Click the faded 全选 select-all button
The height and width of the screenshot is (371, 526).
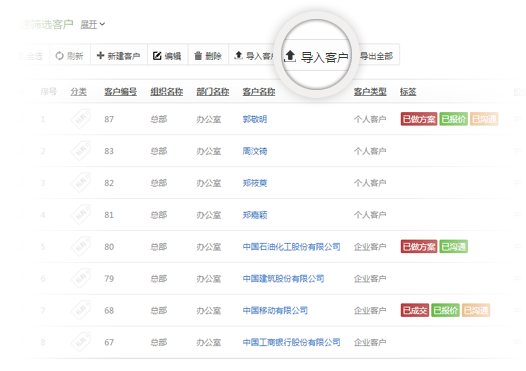tap(32, 56)
